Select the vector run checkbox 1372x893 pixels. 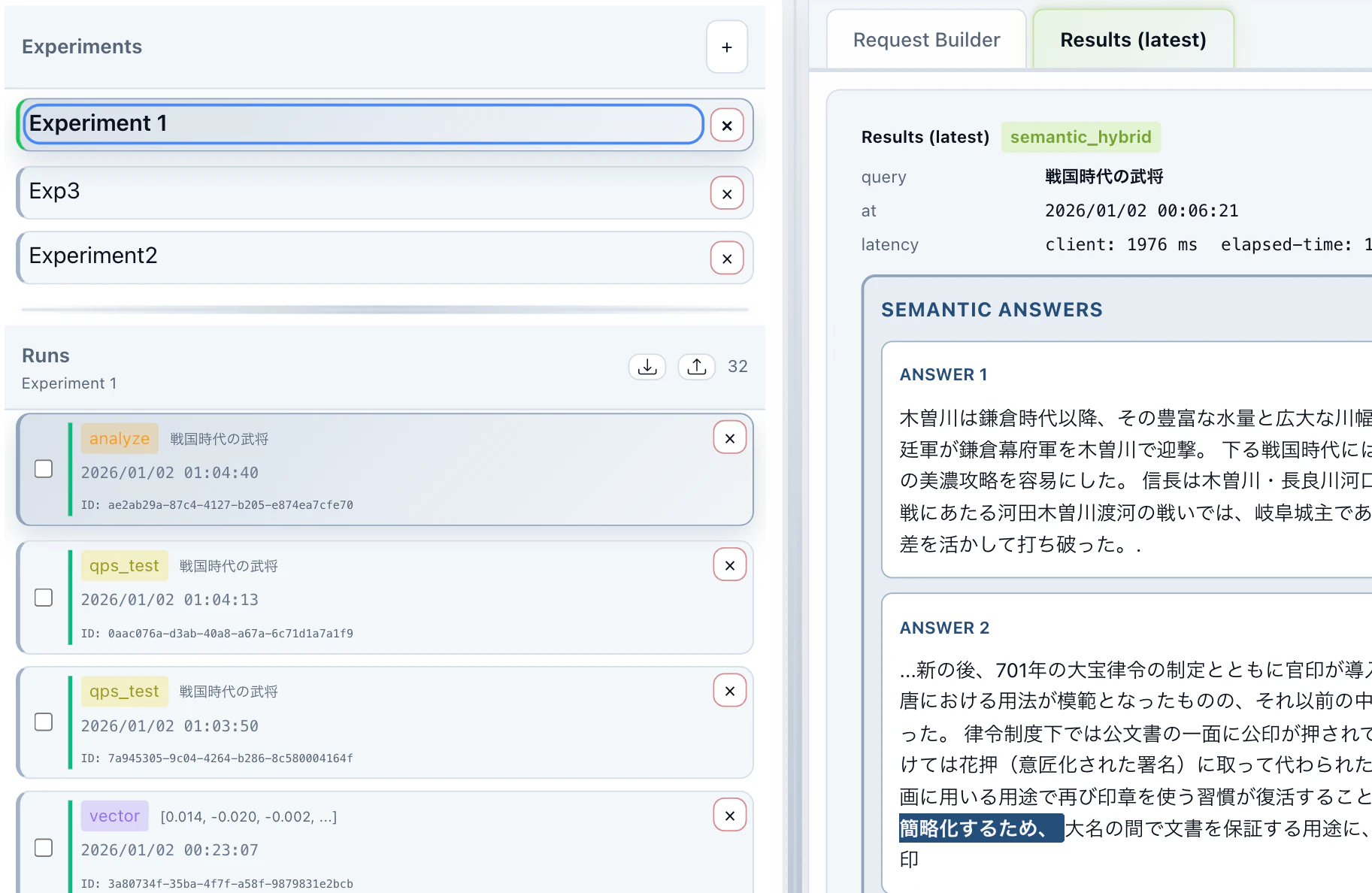[44, 848]
